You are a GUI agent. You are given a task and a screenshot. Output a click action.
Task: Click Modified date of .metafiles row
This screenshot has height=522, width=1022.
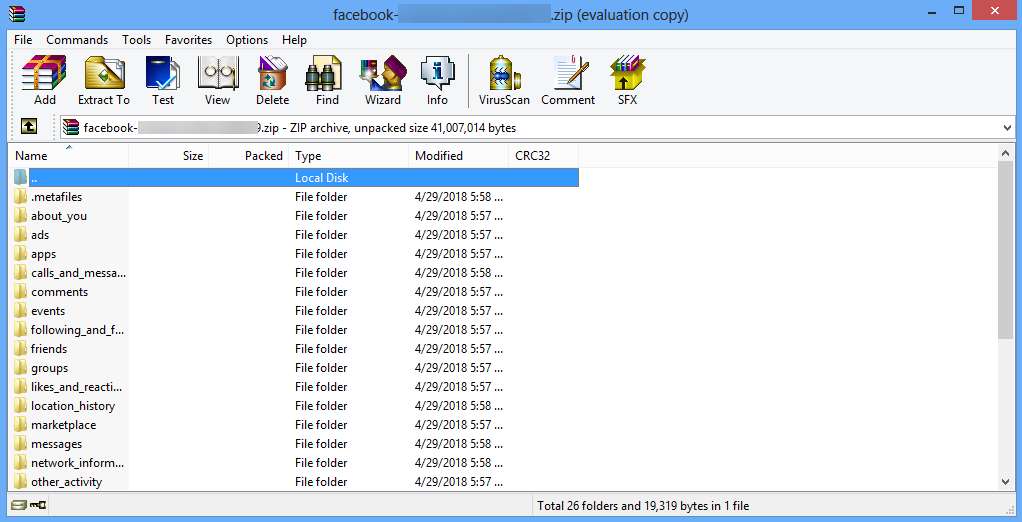[458, 196]
